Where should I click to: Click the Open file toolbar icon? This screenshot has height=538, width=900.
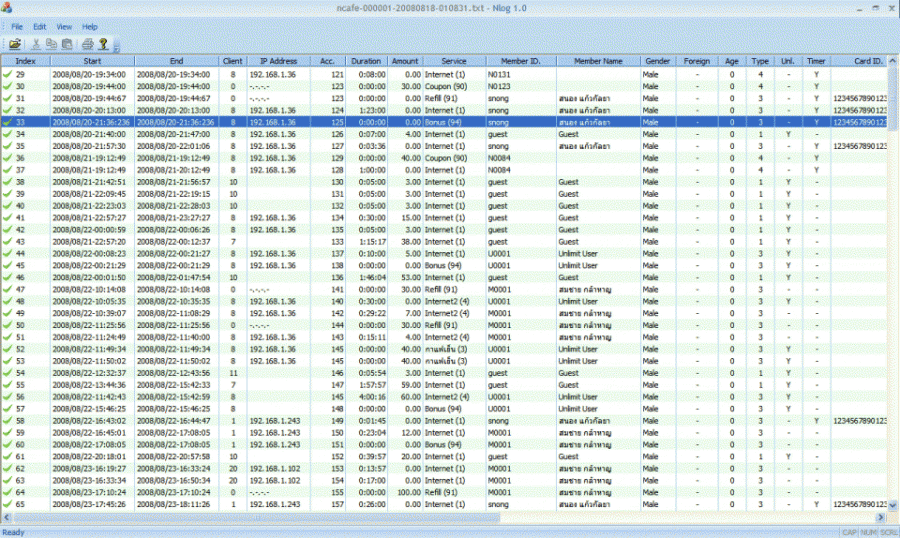(x=15, y=44)
